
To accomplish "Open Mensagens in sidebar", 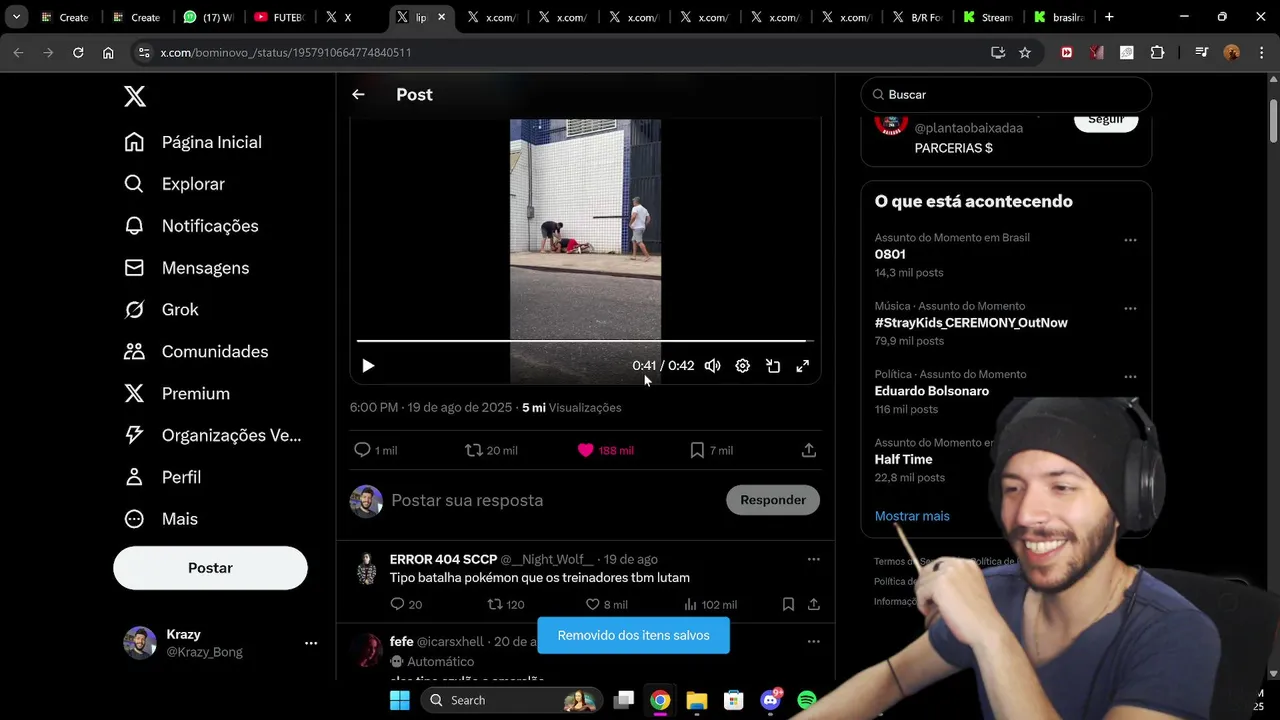I will [186, 268].
